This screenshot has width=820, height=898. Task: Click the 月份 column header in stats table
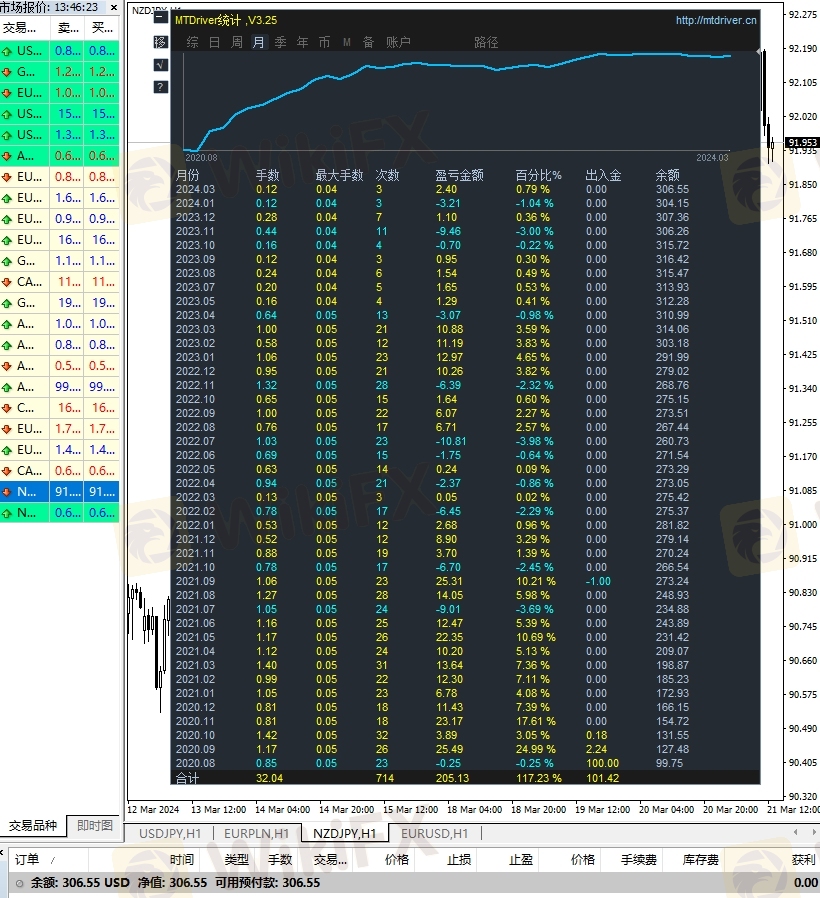coord(187,175)
